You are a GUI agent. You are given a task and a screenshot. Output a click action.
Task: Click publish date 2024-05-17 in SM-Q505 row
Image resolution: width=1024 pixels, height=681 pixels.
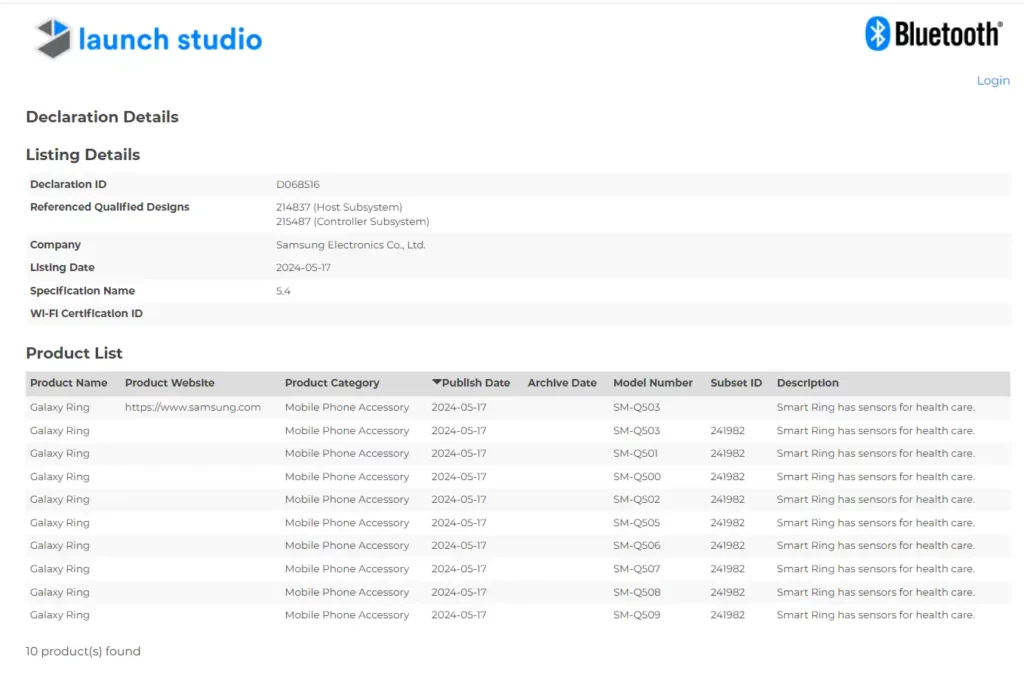tap(458, 522)
